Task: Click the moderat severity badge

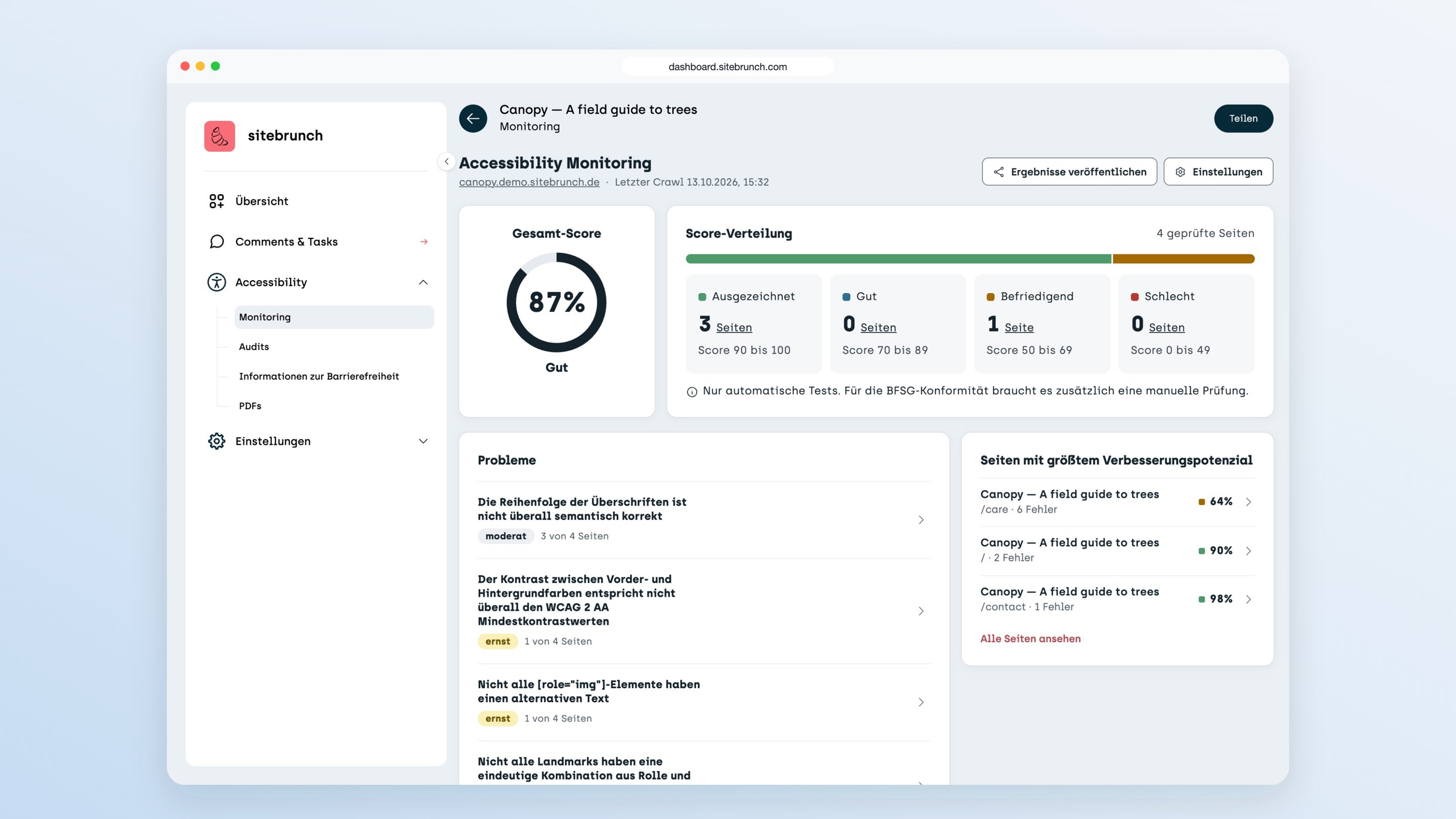Action: coord(506,536)
